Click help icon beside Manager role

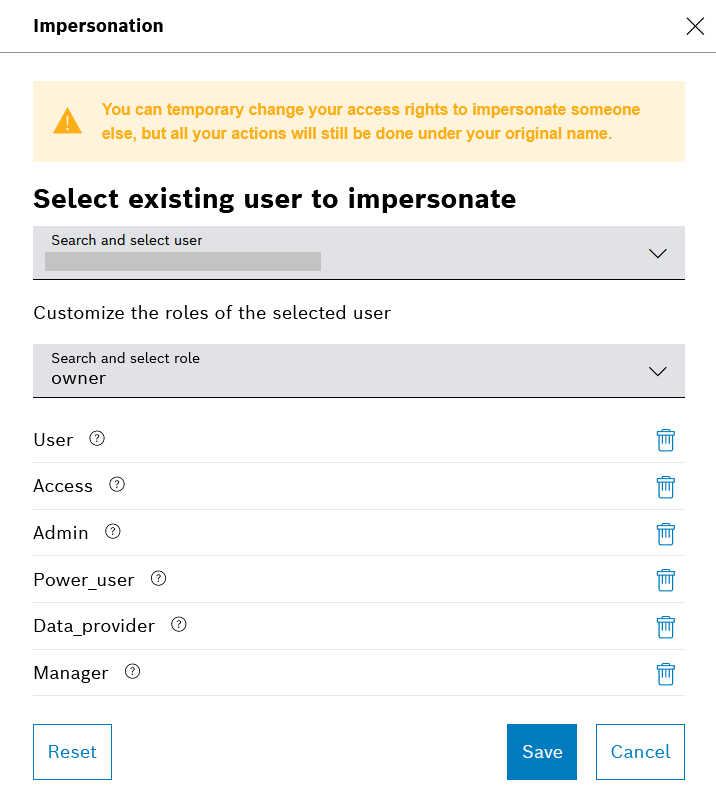click(x=132, y=672)
